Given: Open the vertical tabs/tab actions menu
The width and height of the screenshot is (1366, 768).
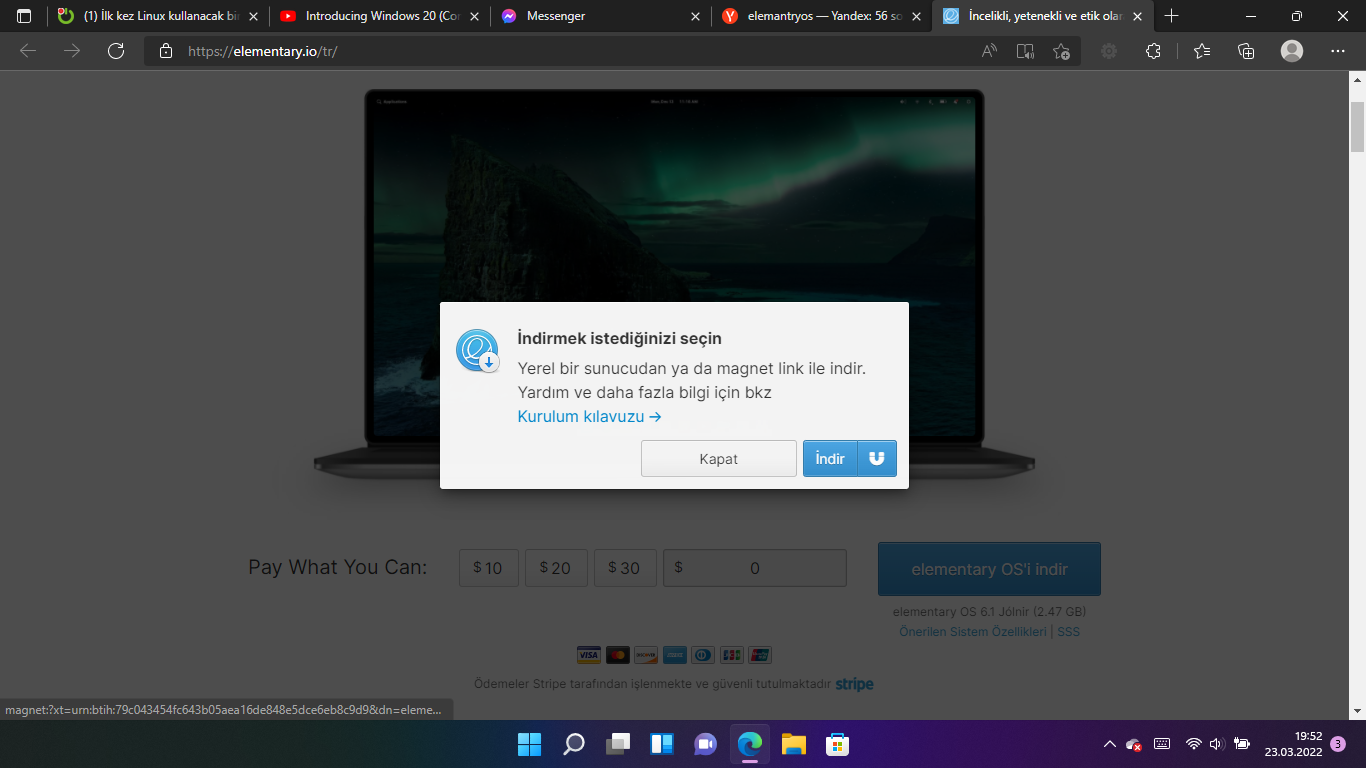Looking at the screenshot, I should [24, 16].
